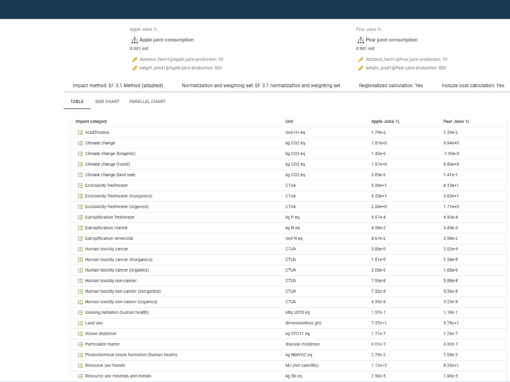The height and width of the screenshot is (382, 510).
Task: Click the kBq U235 eq unit cell
Action: pyautogui.click(x=297, y=313)
